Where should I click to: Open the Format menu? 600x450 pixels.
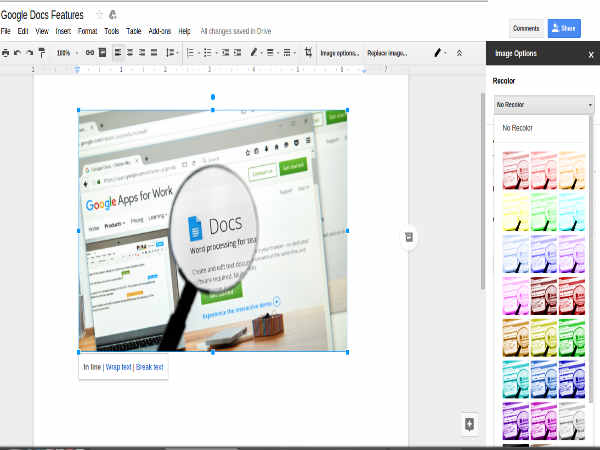pos(87,32)
